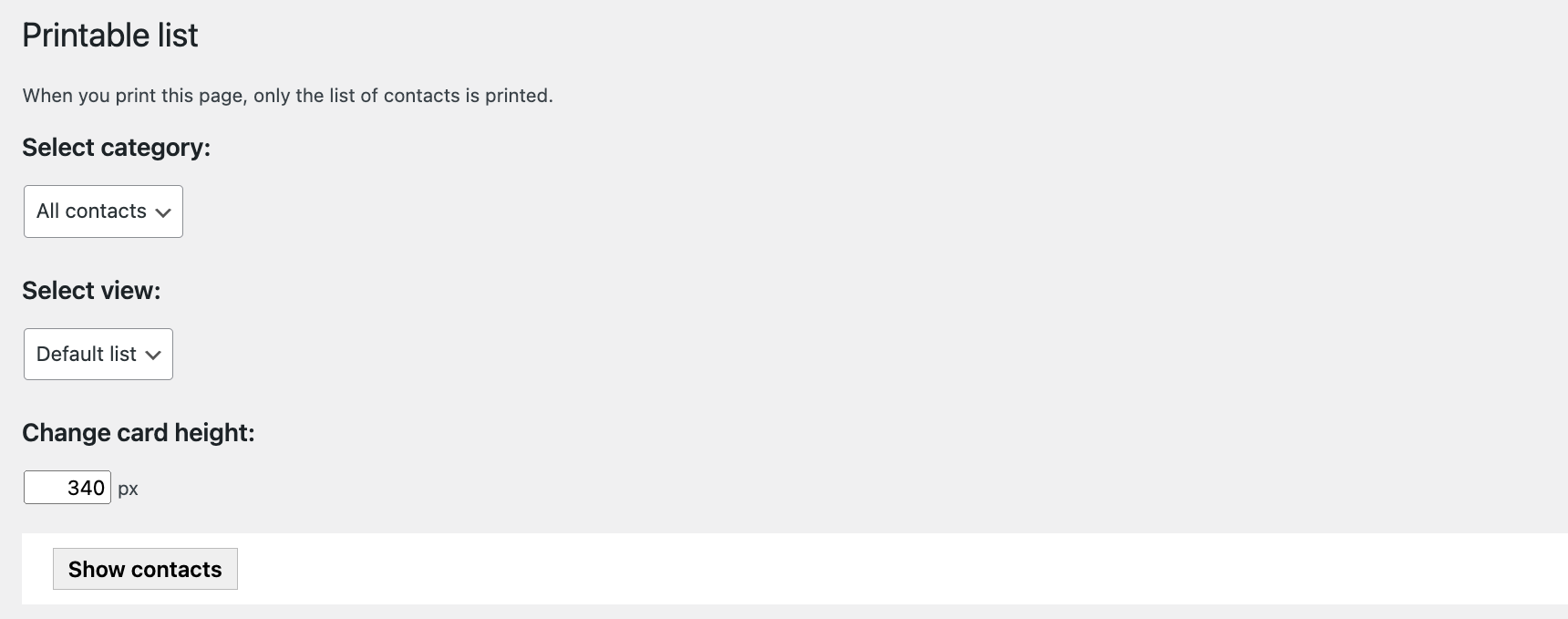Click the white panel beside Show contacts
This screenshot has width=1568, height=619.
820,569
